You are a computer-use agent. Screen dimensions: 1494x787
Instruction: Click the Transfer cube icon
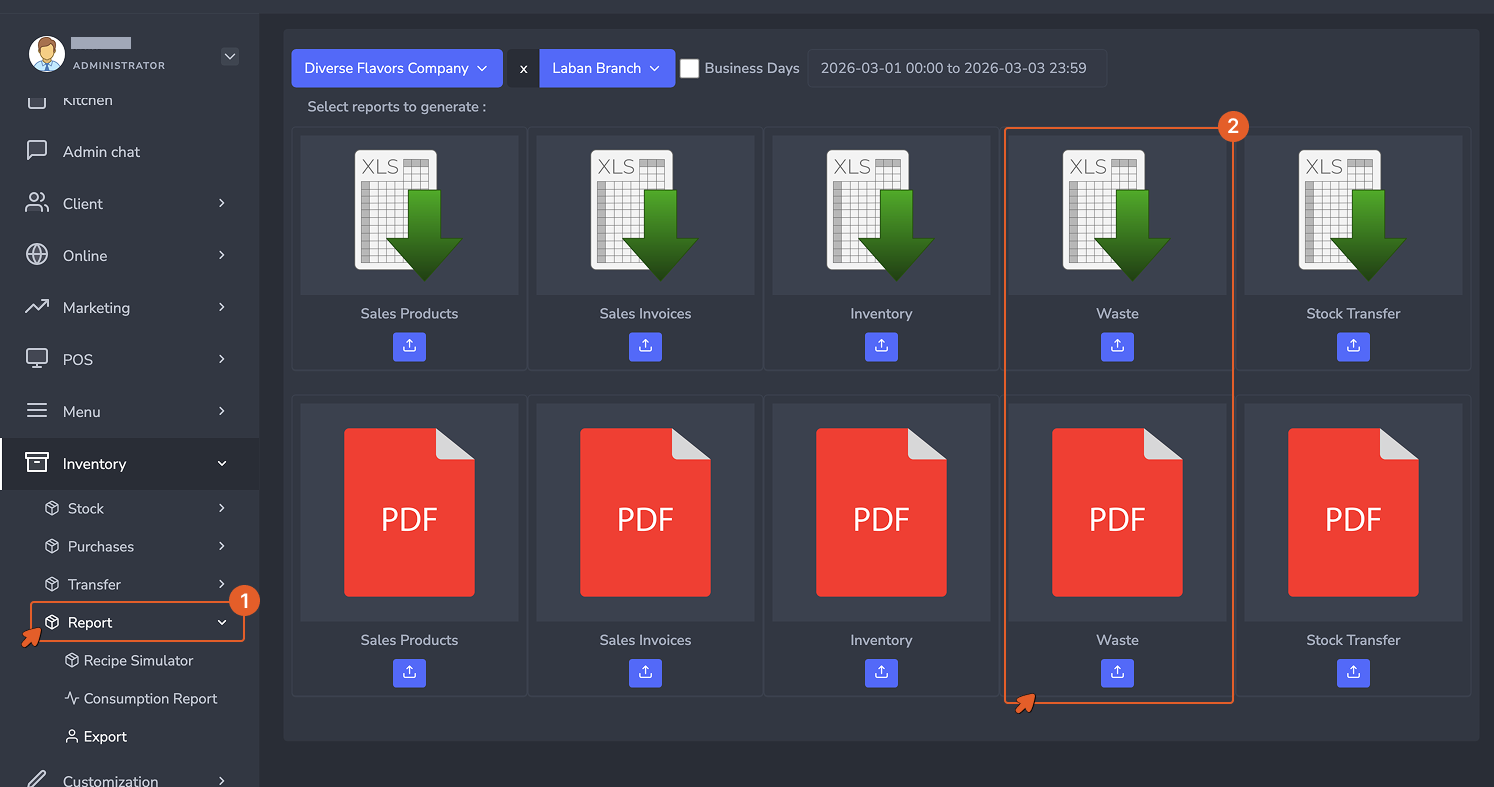(x=52, y=584)
